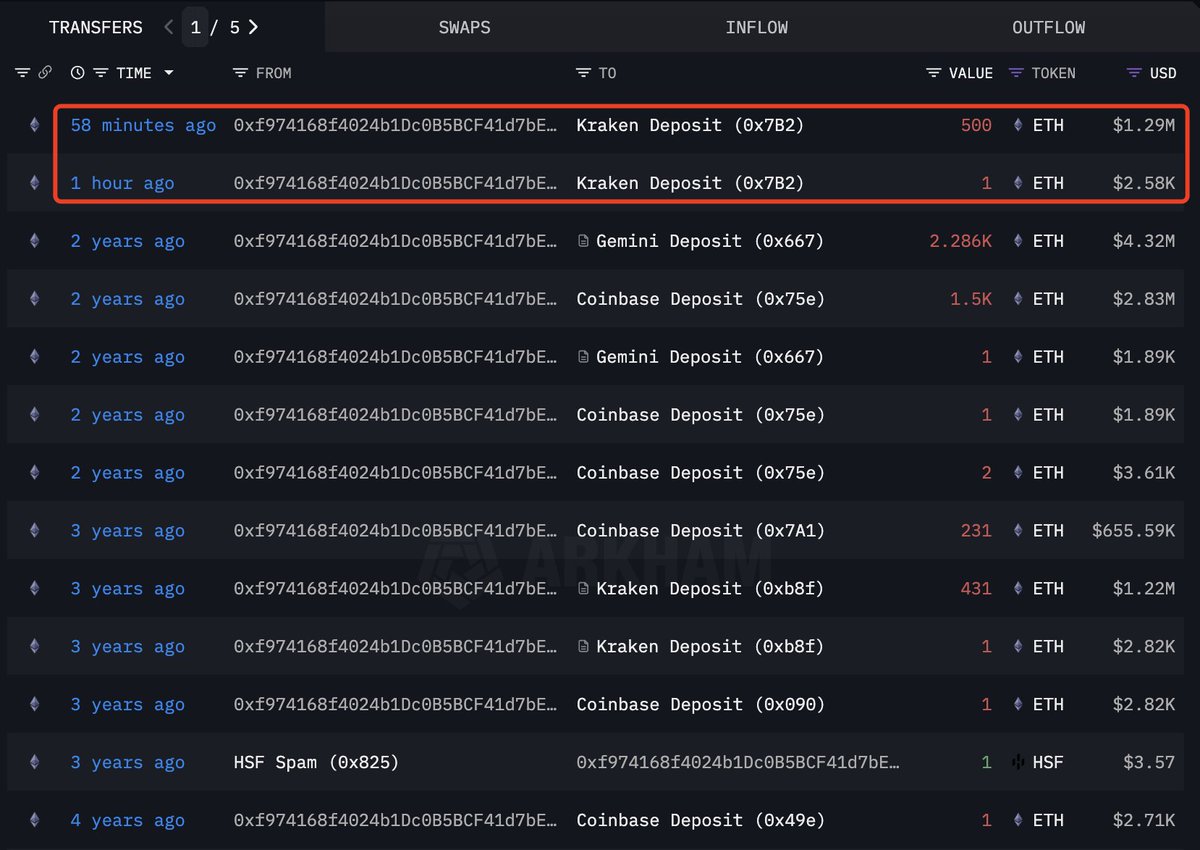The height and width of the screenshot is (850, 1200).
Task: Open the leftmost filter icon in header
Action: click(x=23, y=73)
